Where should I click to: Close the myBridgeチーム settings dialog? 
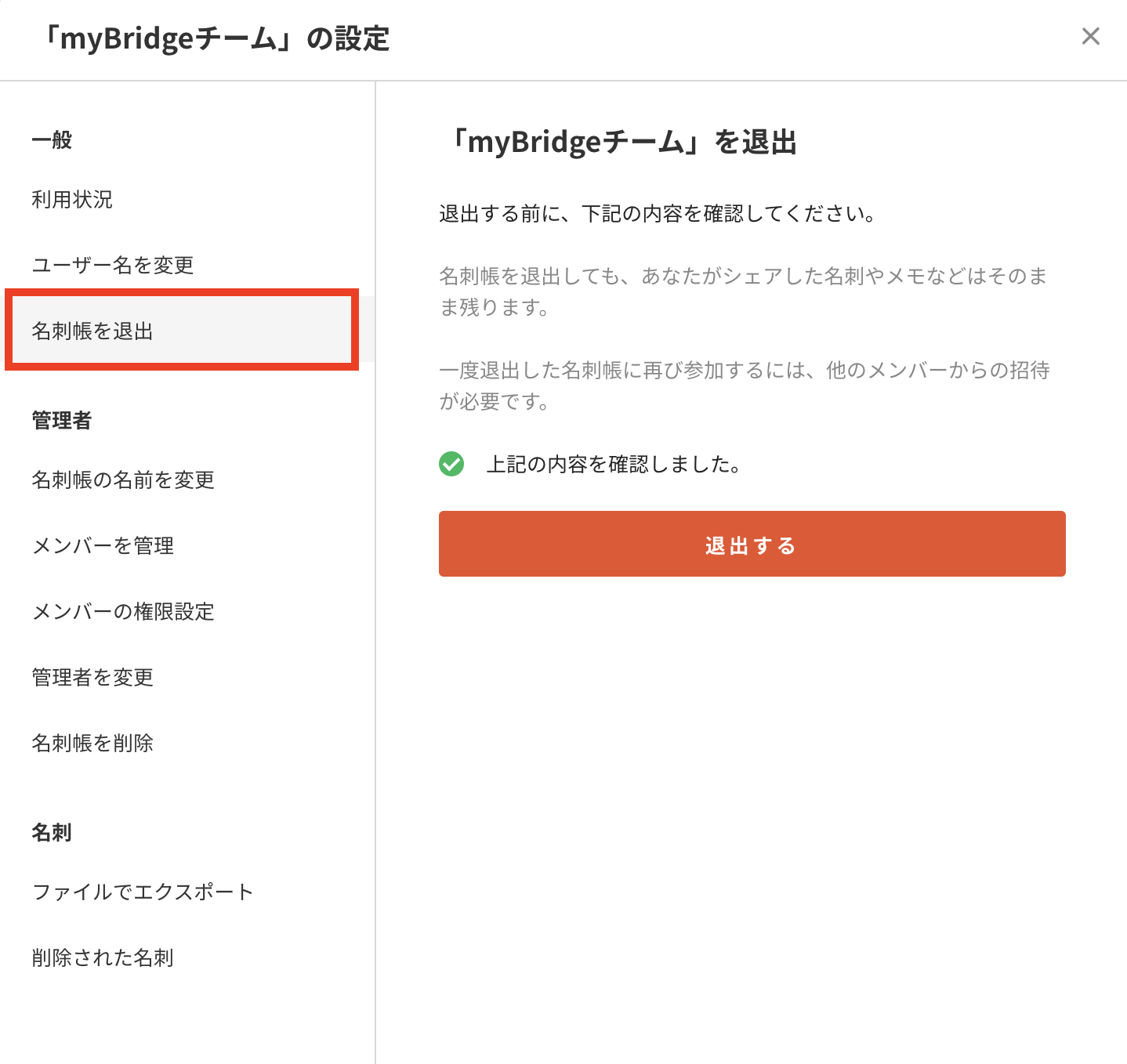click(1090, 36)
